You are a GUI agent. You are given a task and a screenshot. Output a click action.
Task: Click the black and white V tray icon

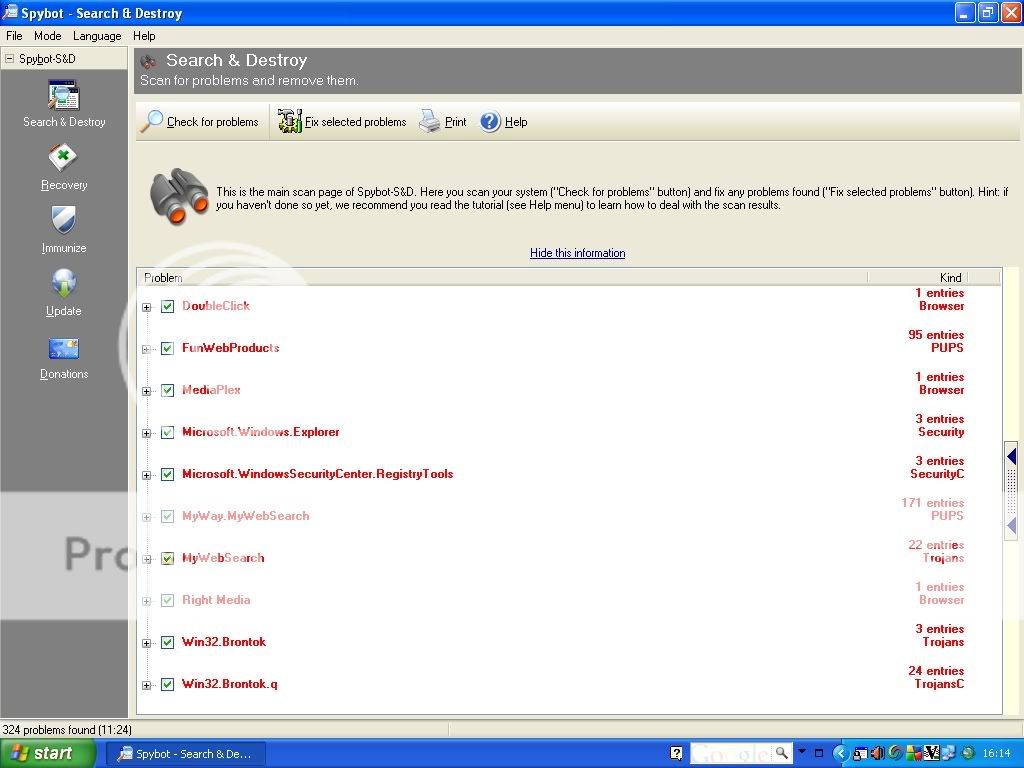931,754
